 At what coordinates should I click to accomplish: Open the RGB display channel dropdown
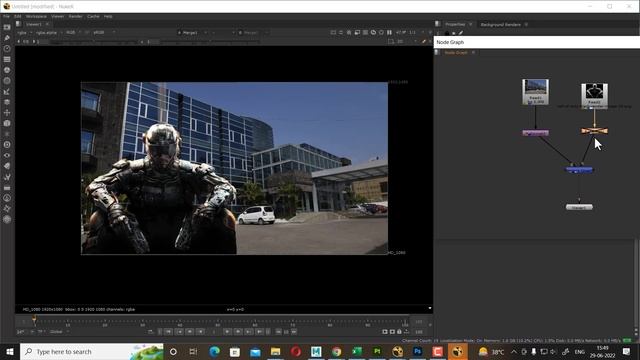73,32
